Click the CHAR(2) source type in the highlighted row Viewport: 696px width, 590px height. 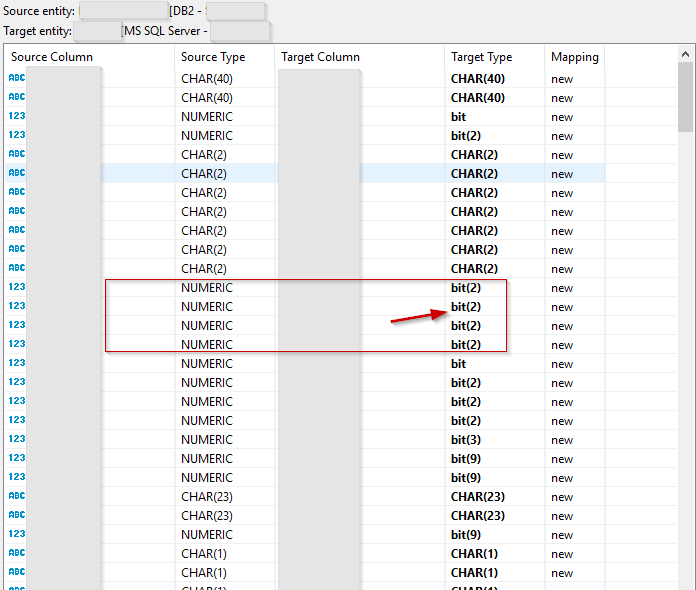(x=204, y=174)
